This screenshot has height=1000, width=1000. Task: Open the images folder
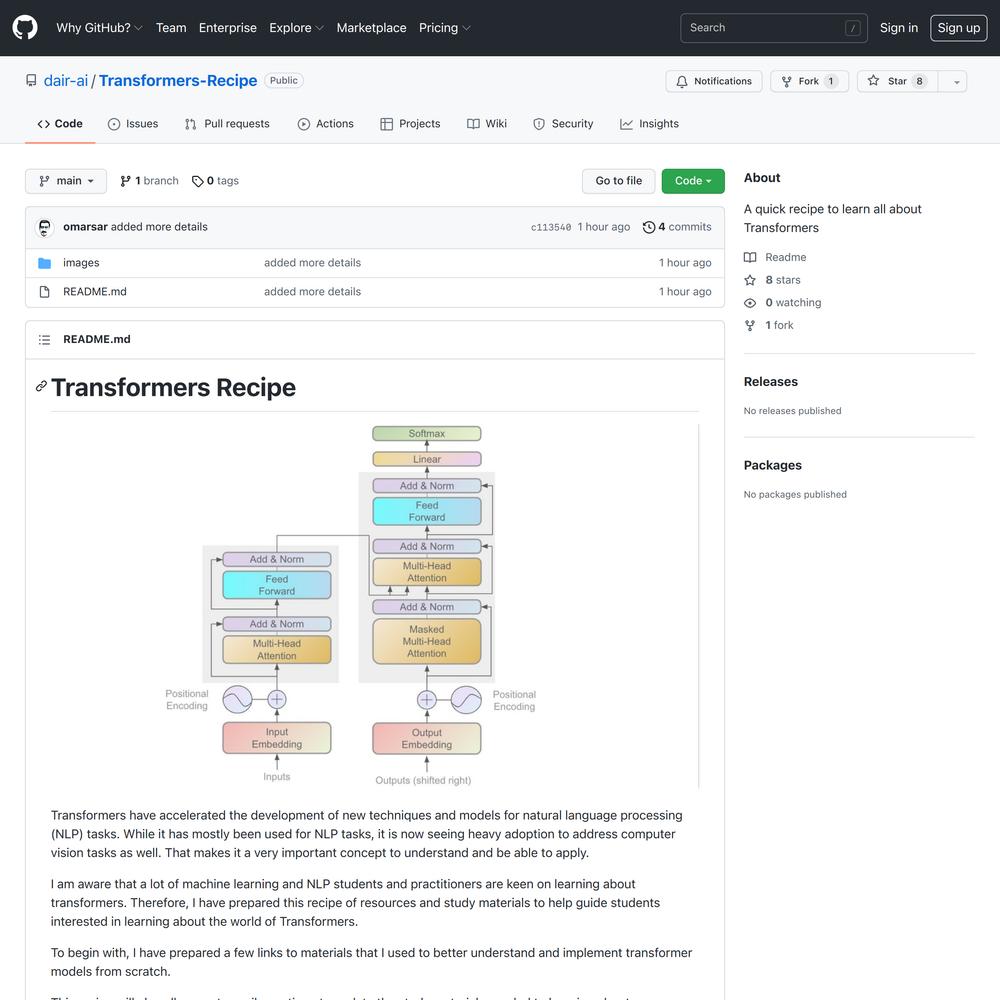81,263
